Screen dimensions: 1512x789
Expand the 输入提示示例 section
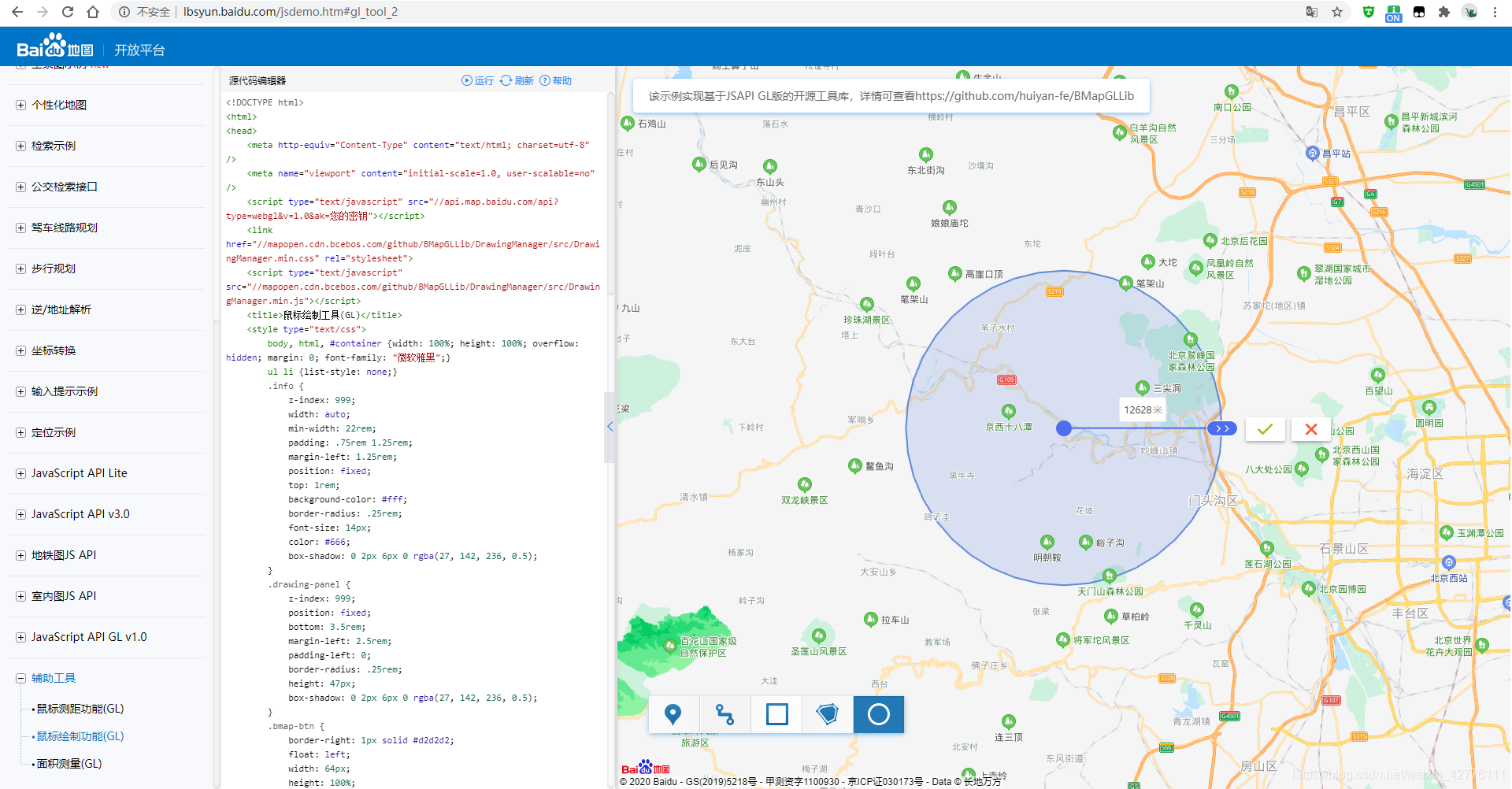[x=21, y=391]
